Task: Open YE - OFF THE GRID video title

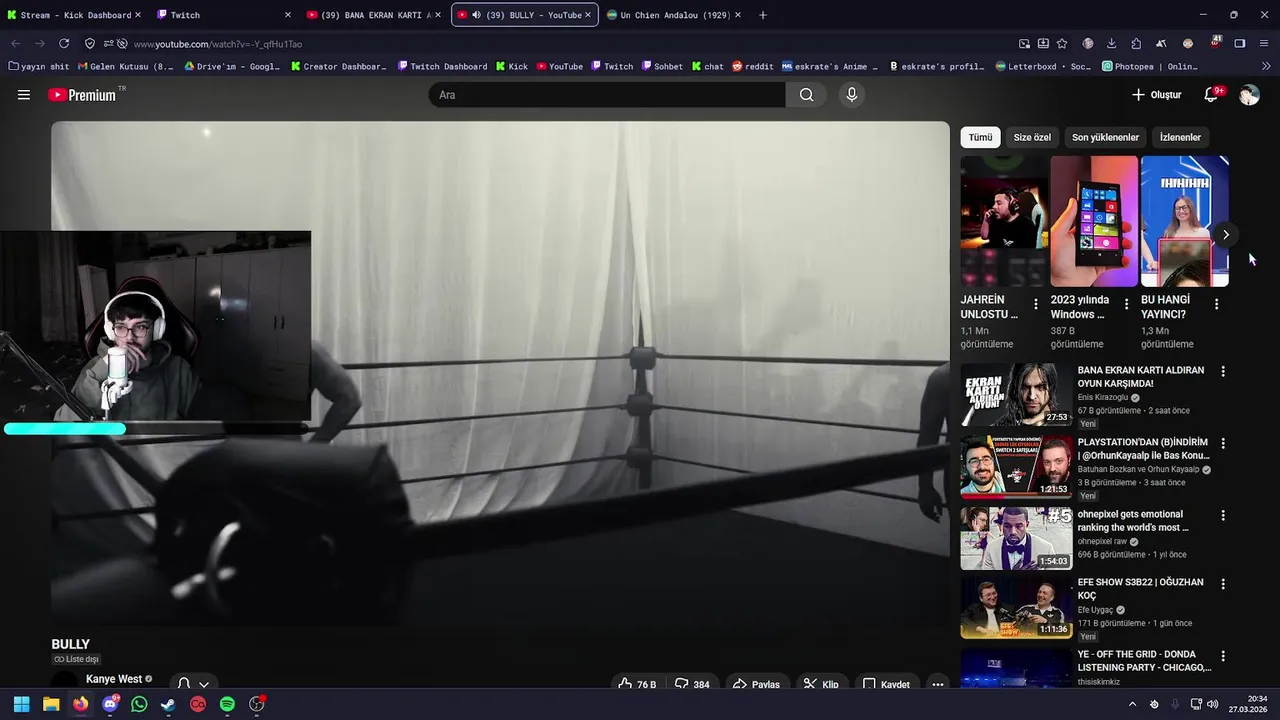Action: pyautogui.click(x=1144, y=661)
